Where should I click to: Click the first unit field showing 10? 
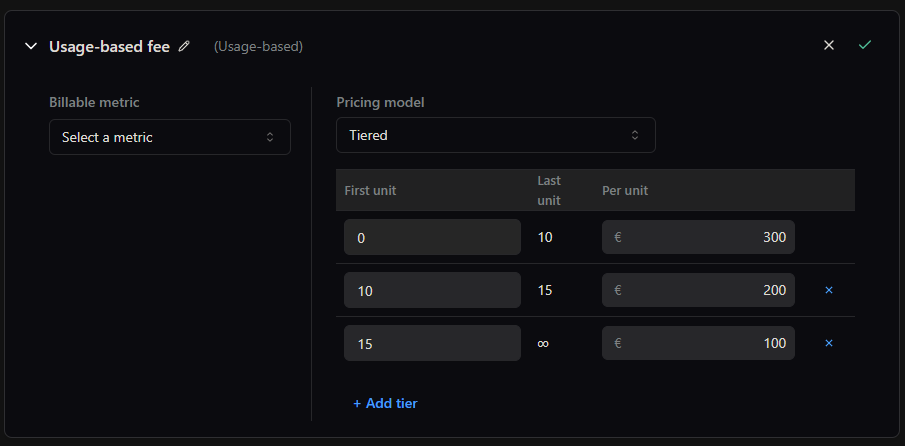coord(432,290)
